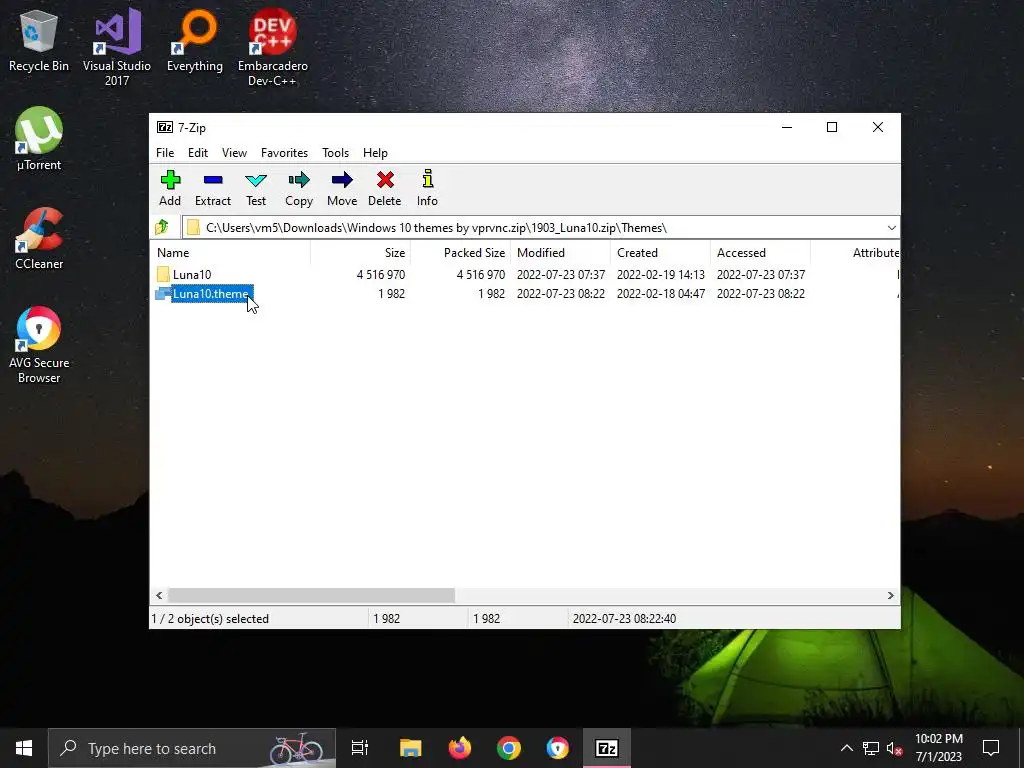Sort by Accessed column header
The width and height of the screenshot is (1024, 768).
tap(760, 253)
